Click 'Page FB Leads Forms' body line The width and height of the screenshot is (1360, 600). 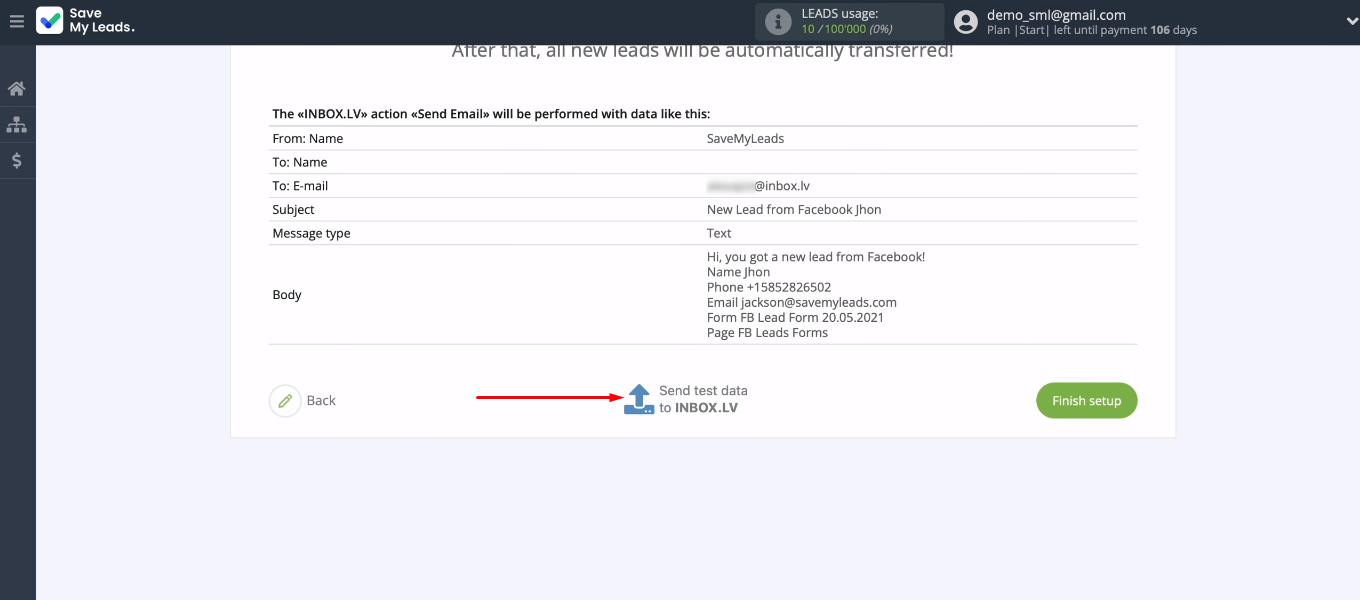tap(767, 332)
